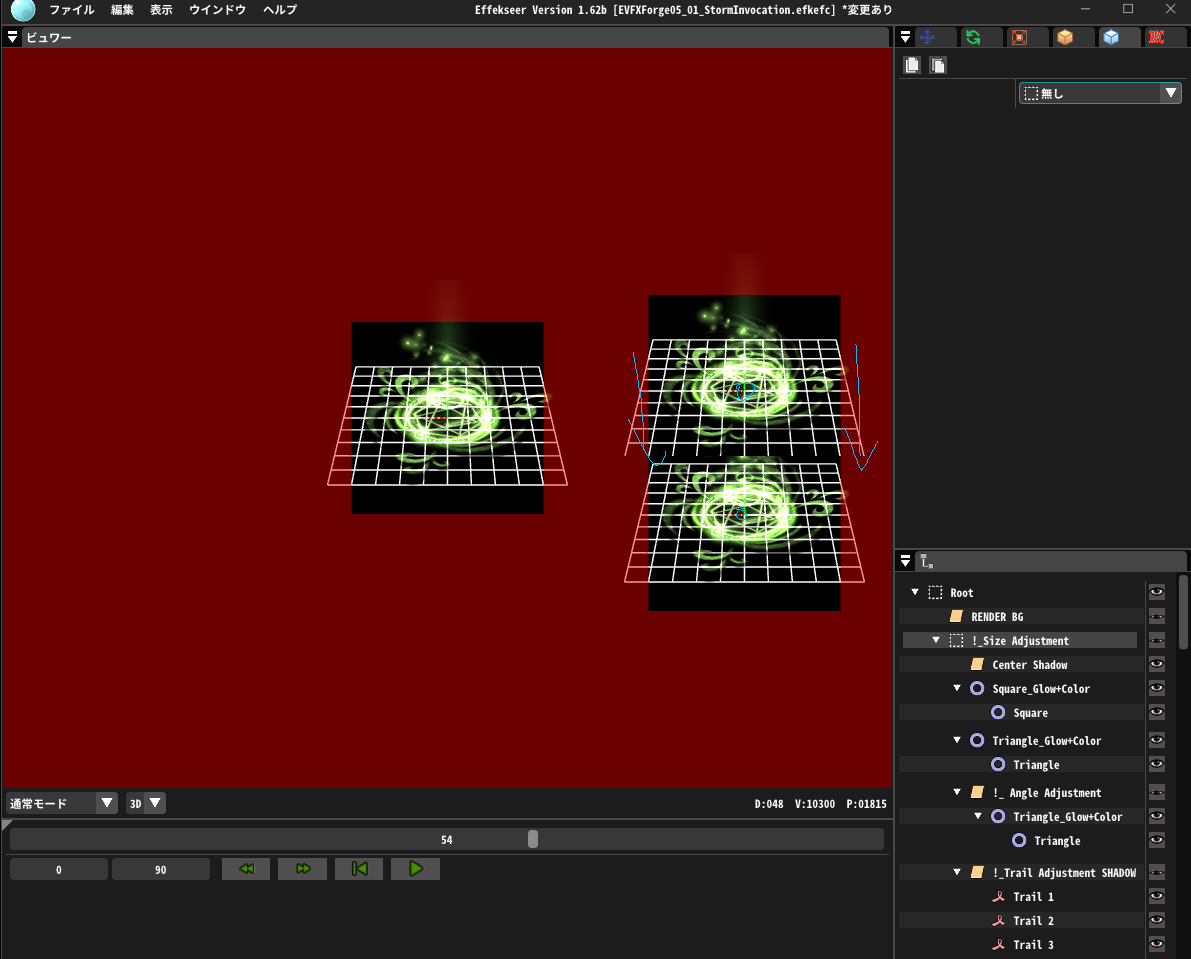
Task: Click the paste clipboard icon
Action: tap(938, 65)
